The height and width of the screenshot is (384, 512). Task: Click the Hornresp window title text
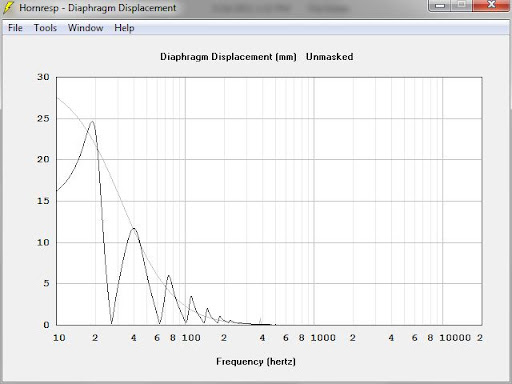[x=97, y=8]
